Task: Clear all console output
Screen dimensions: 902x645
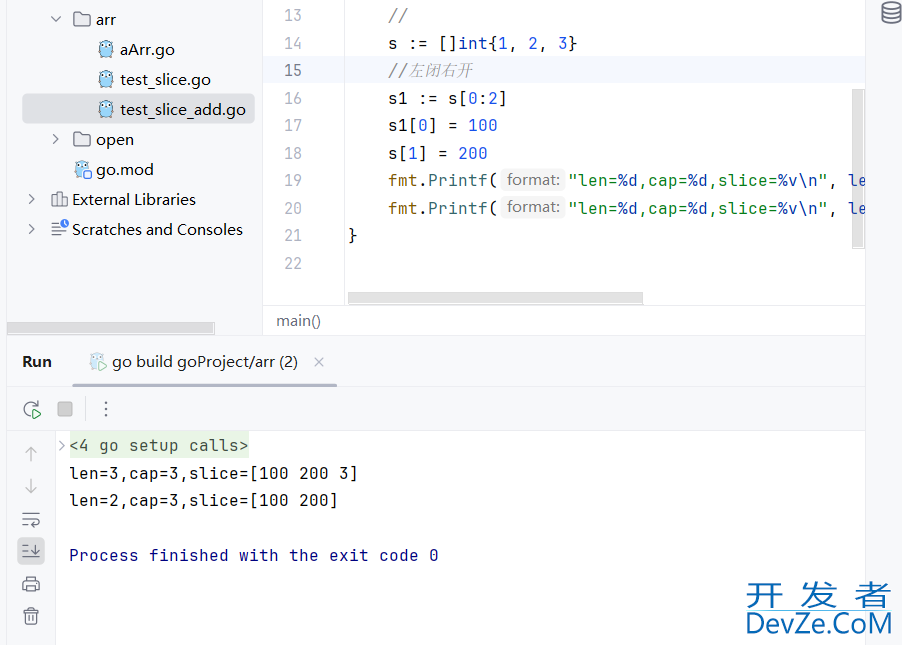Action: (31, 616)
